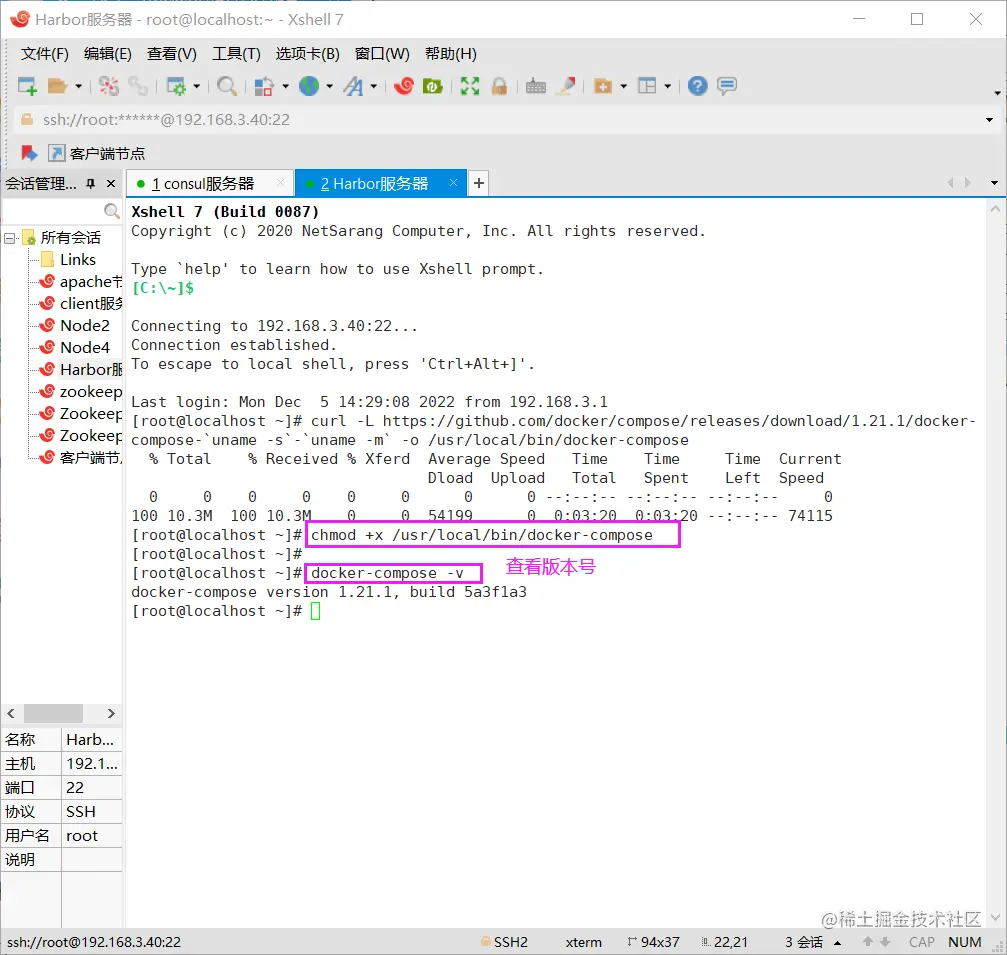Click the font toolbar icon
The height and width of the screenshot is (955, 1007).
pyautogui.click(x=353, y=86)
